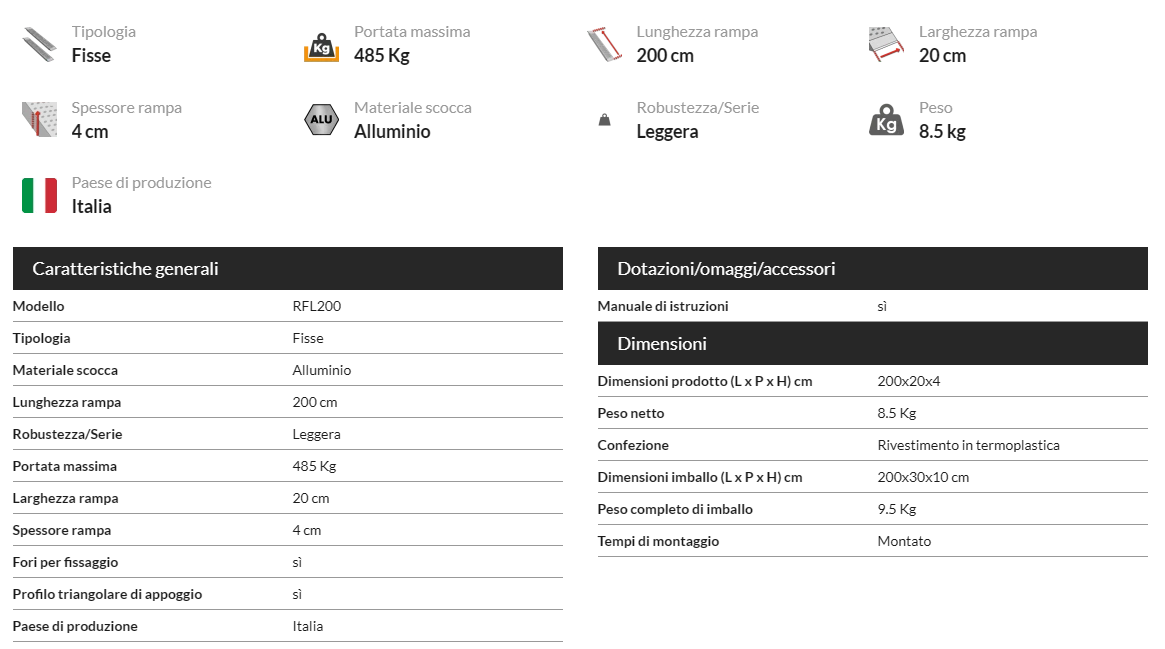This screenshot has width=1165, height=649.
Task: Click the Spessore rampa thickness icon
Action: 39,120
